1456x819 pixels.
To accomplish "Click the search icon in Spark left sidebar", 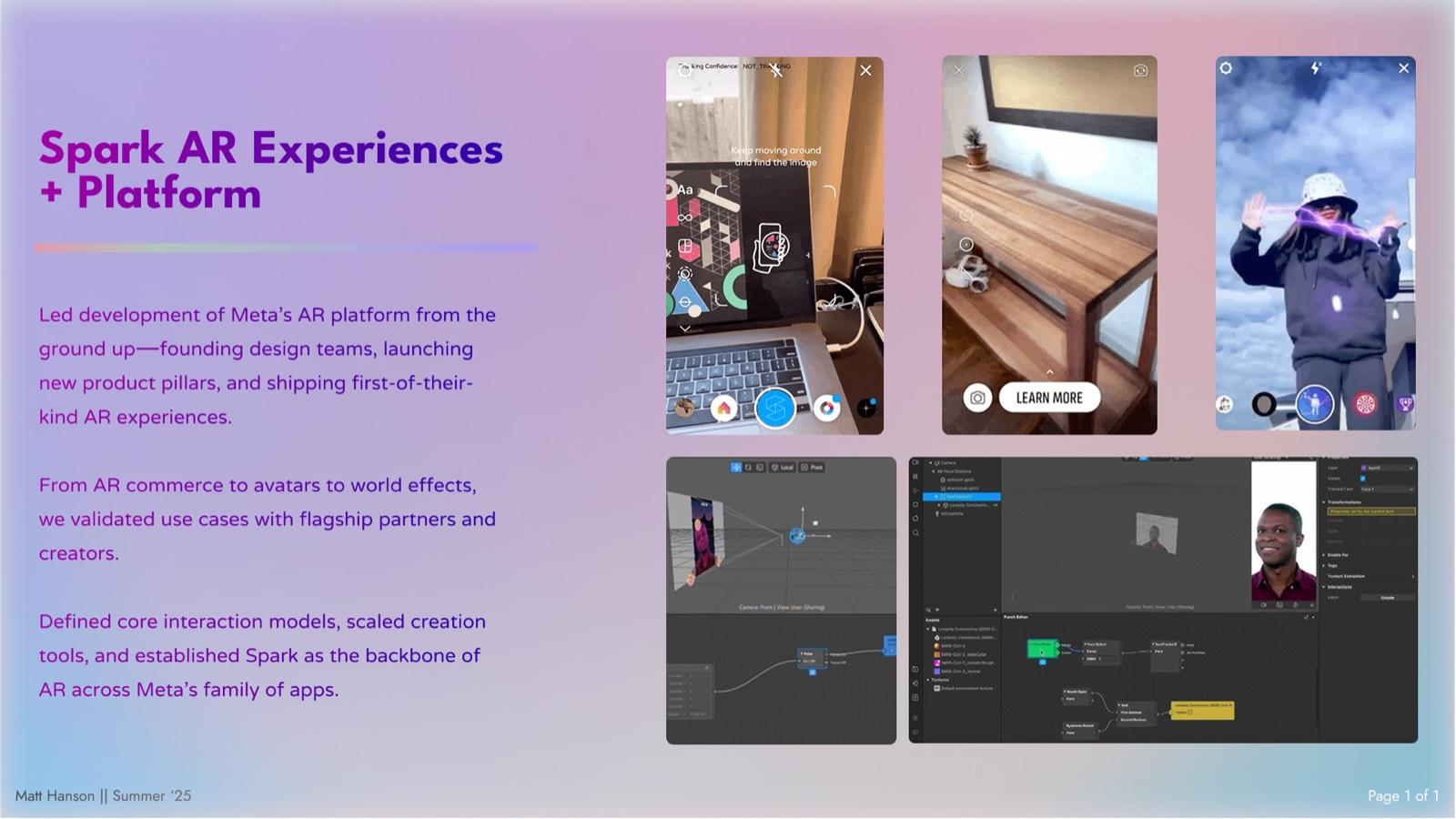I will pyautogui.click(x=915, y=532).
